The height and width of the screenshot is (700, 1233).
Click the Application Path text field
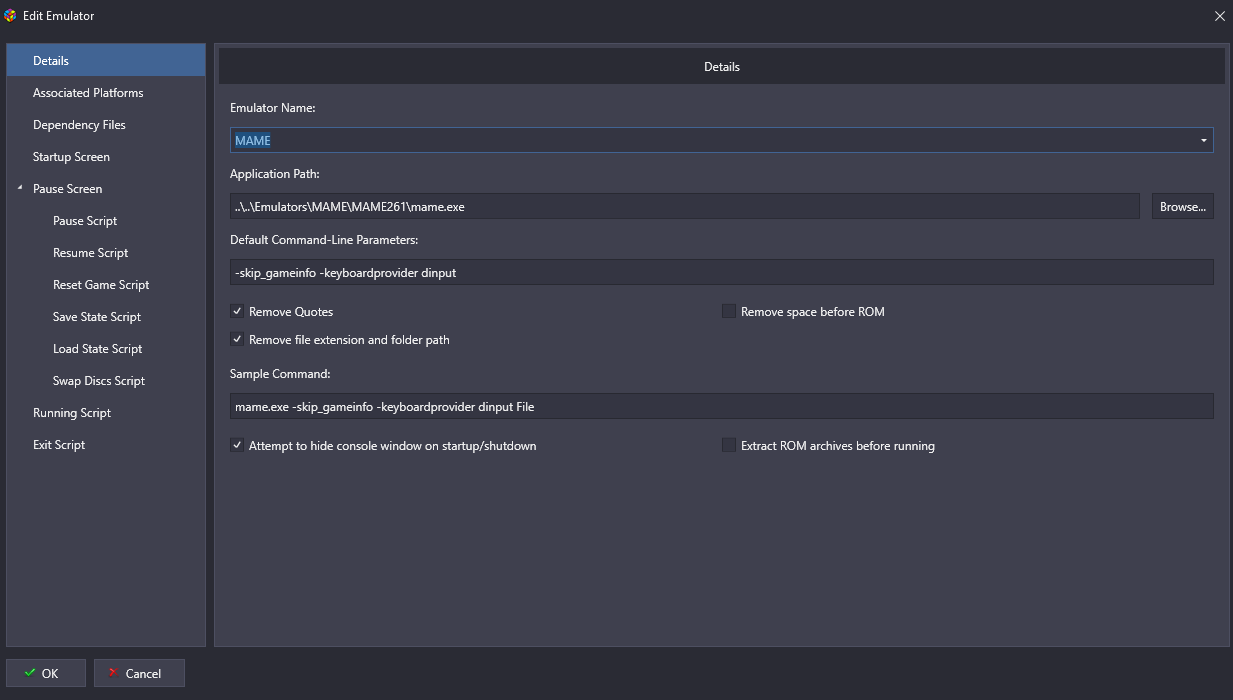pyautogui.click(x=684, y=207)
